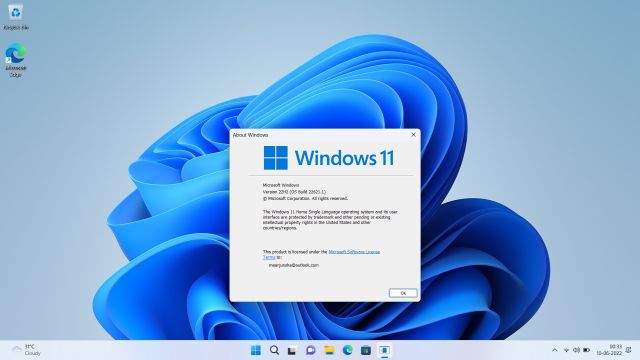Click OK in About Windows dialog
This screenshot has height=360, width=640.
[403, 293]
